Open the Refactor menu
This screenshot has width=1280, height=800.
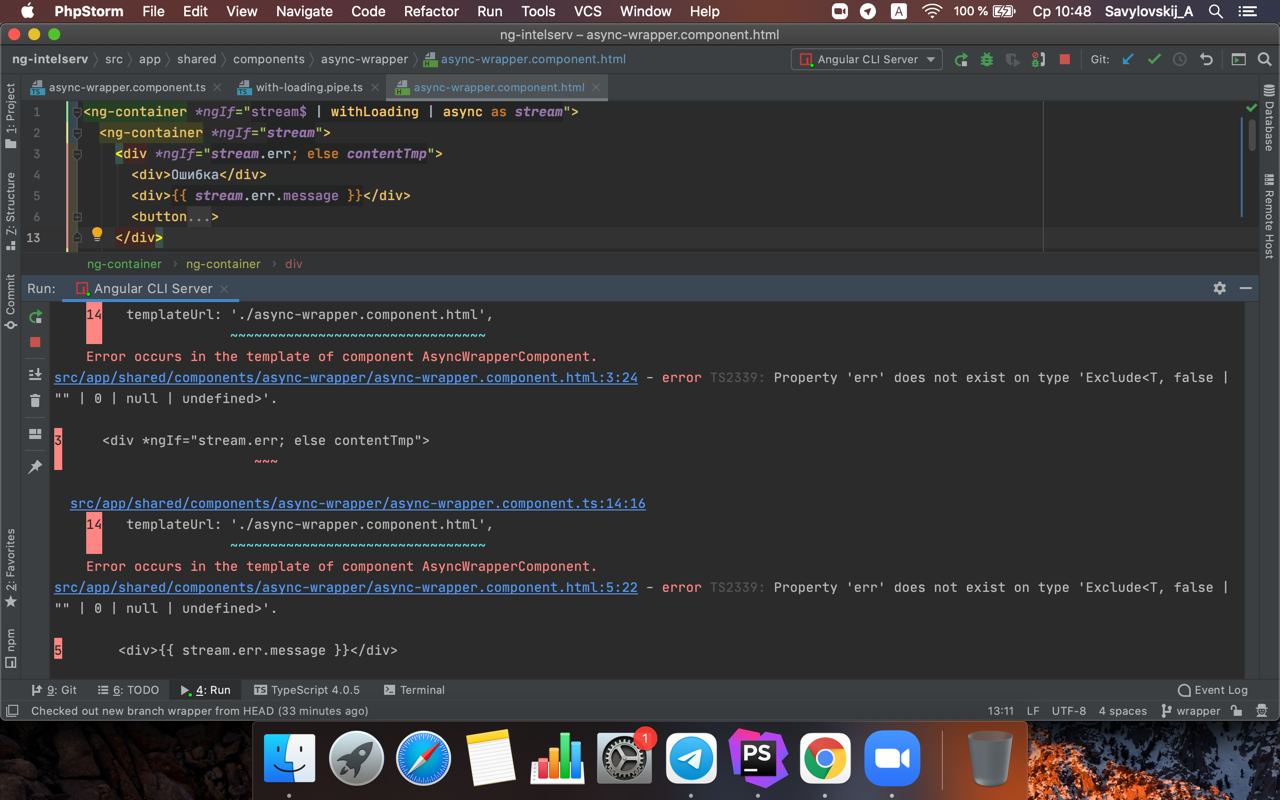(431, 11)
